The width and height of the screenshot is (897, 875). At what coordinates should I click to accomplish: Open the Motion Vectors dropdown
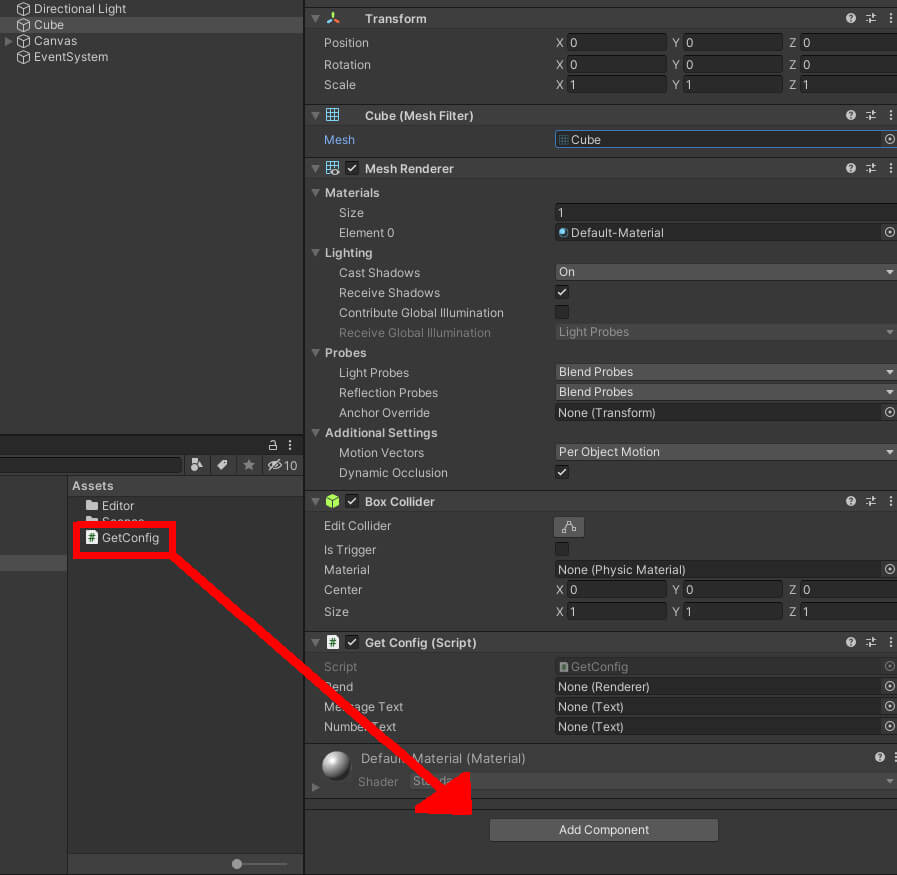(x=725, y=452)
